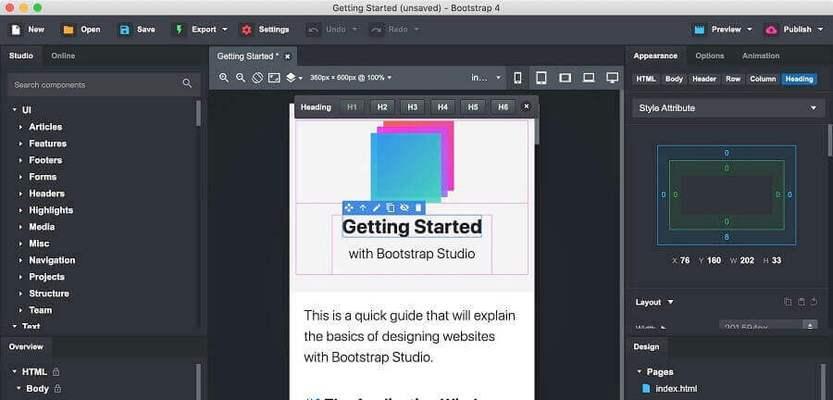This screenshot has width=833, height=400.
Task: Click the zoom in magnifier icon
Action: [224, 78]
